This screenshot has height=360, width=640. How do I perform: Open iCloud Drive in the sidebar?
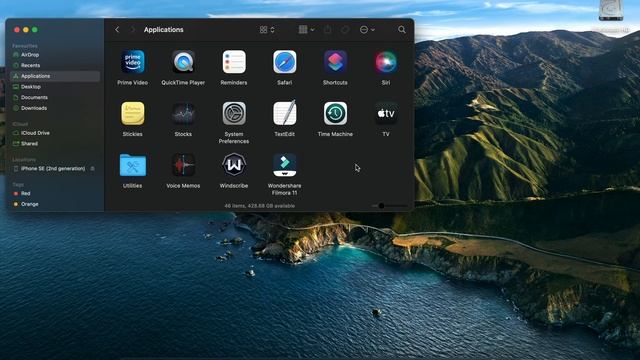[55, 133]
